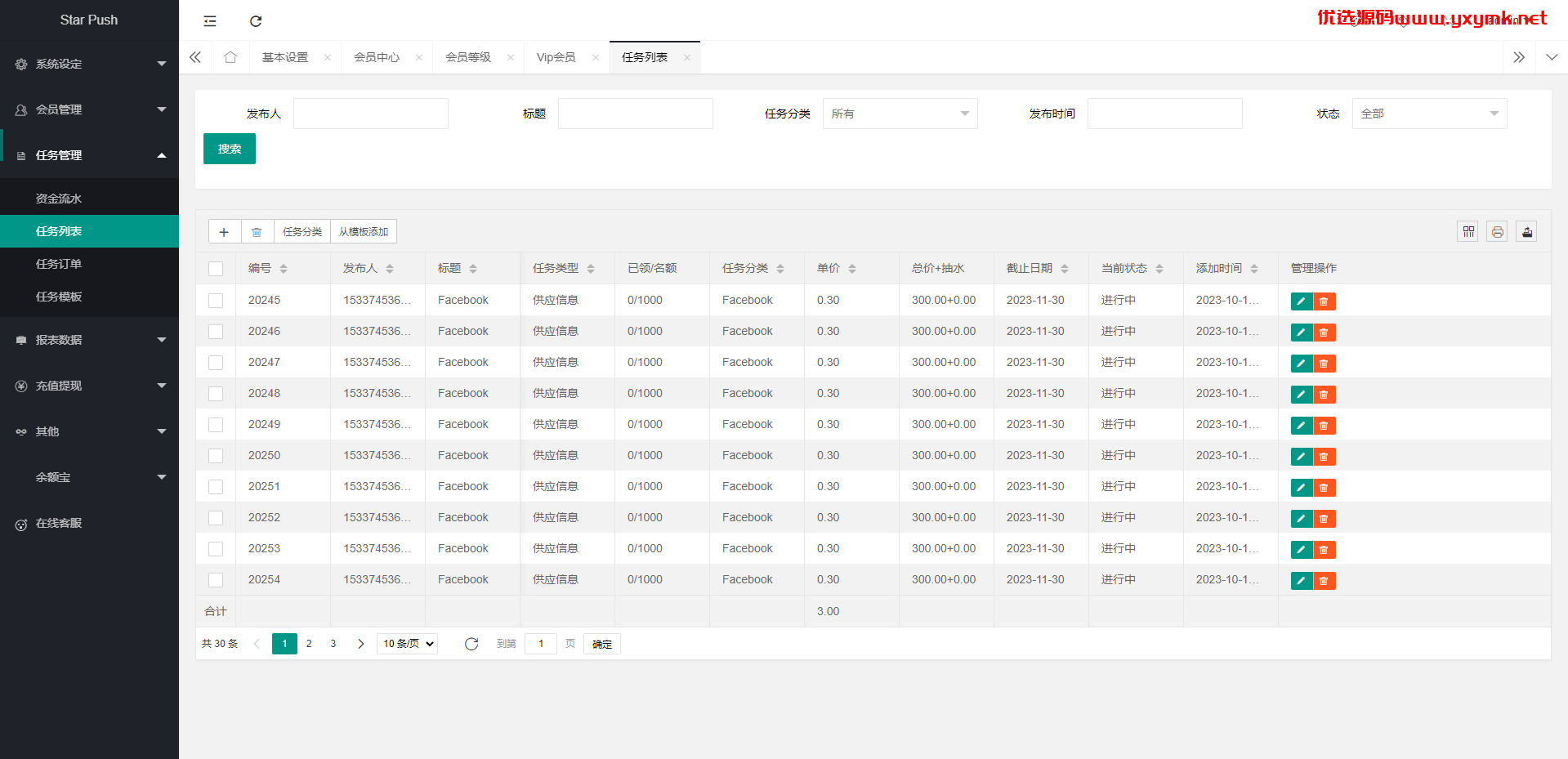
Task: Edit task 20250 with pencil icon
Action: pyautogui.click(x=1302, y=457)
